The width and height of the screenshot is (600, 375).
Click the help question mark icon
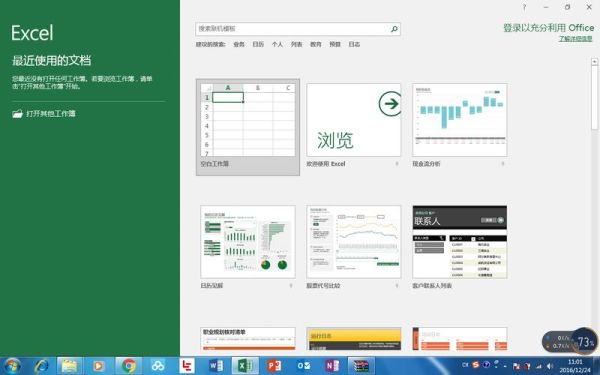coord(524,7)
